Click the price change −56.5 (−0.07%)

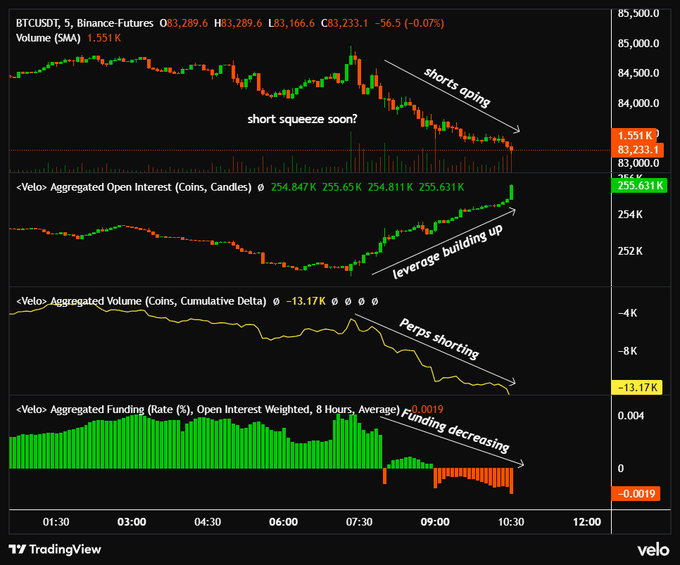[x=409, y=23]
